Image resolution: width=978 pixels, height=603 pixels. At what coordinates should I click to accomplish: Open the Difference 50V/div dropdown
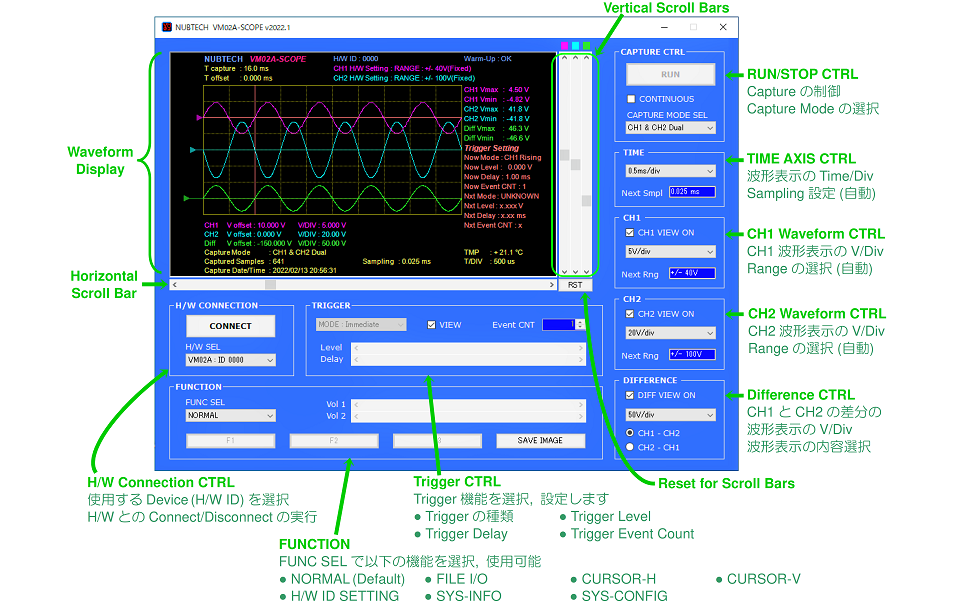(x=671, y=415)
